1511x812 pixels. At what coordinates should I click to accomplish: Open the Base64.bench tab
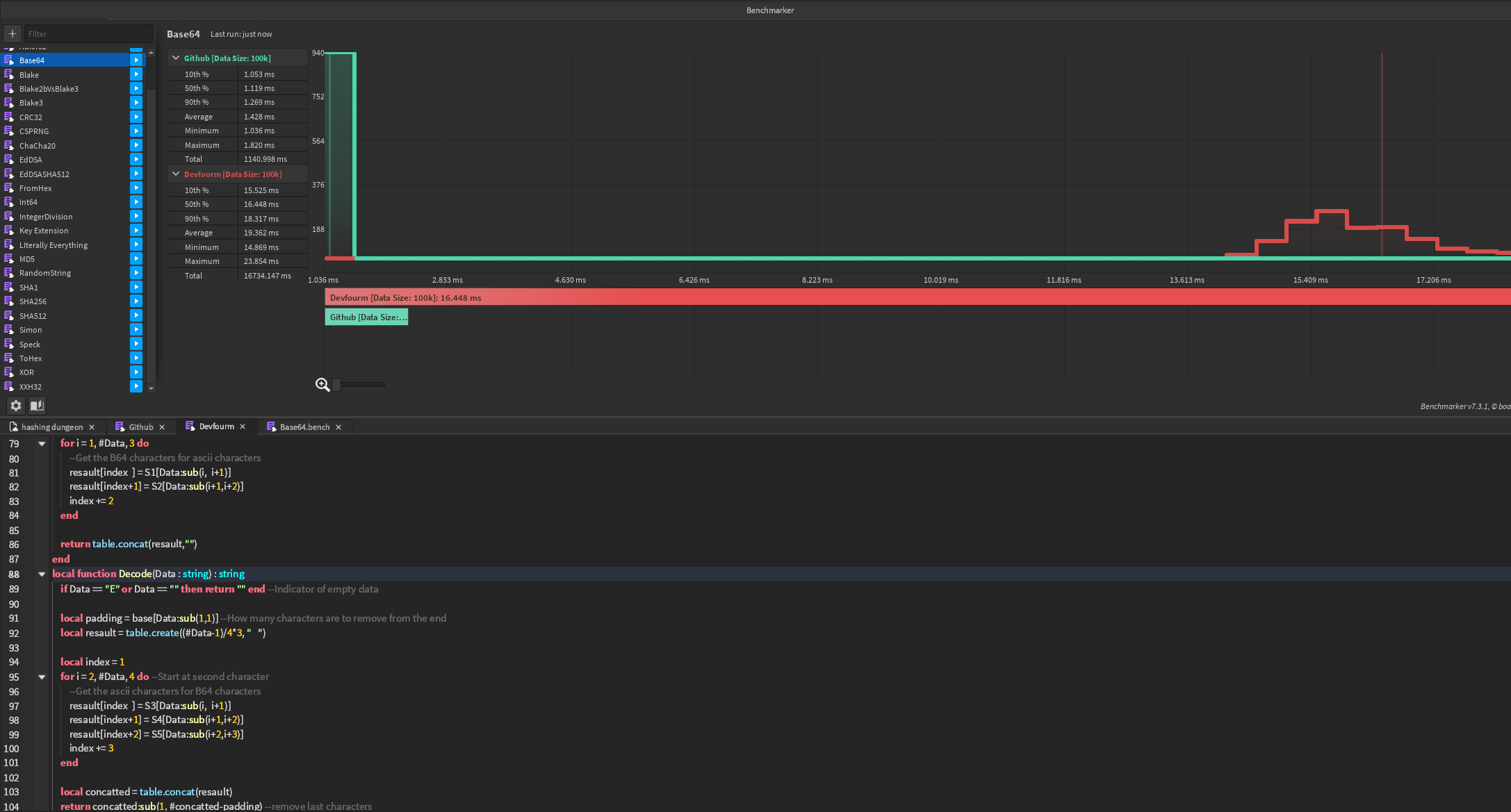tap(304, 427)
